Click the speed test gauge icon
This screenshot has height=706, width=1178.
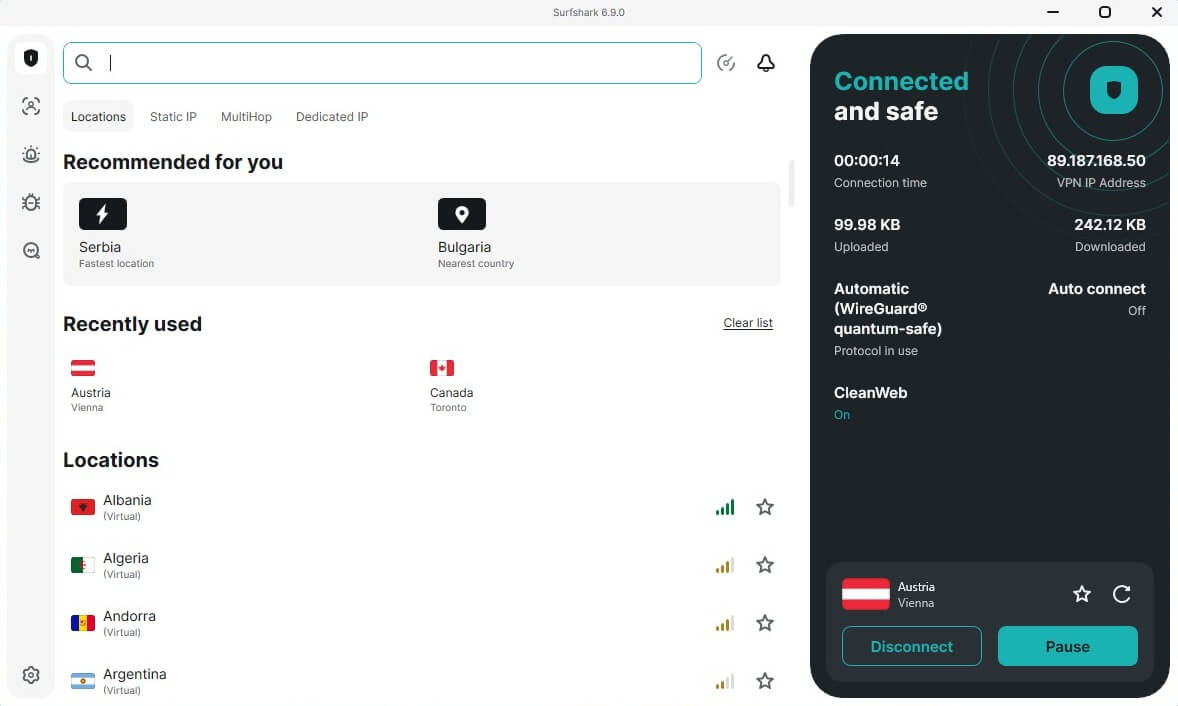click(726, 63)
